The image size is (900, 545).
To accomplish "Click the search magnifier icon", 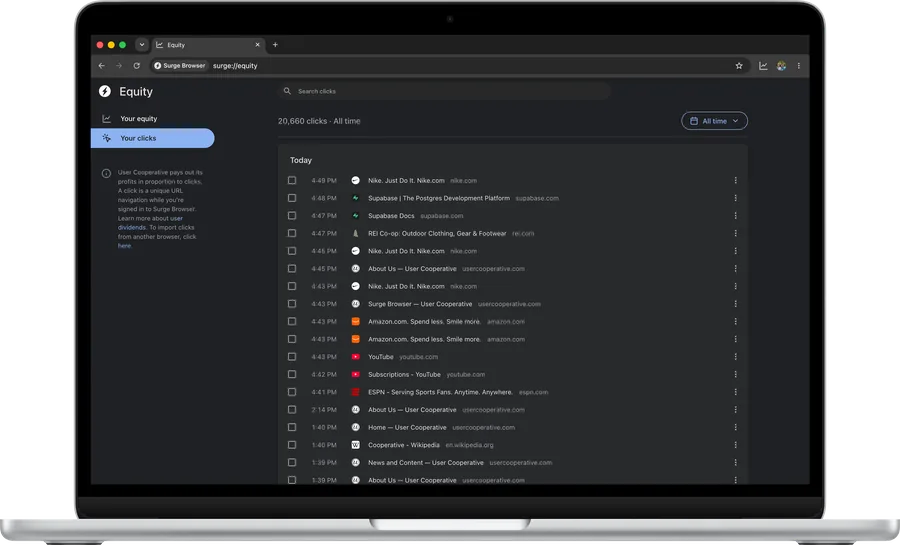I will click(287, 91).
